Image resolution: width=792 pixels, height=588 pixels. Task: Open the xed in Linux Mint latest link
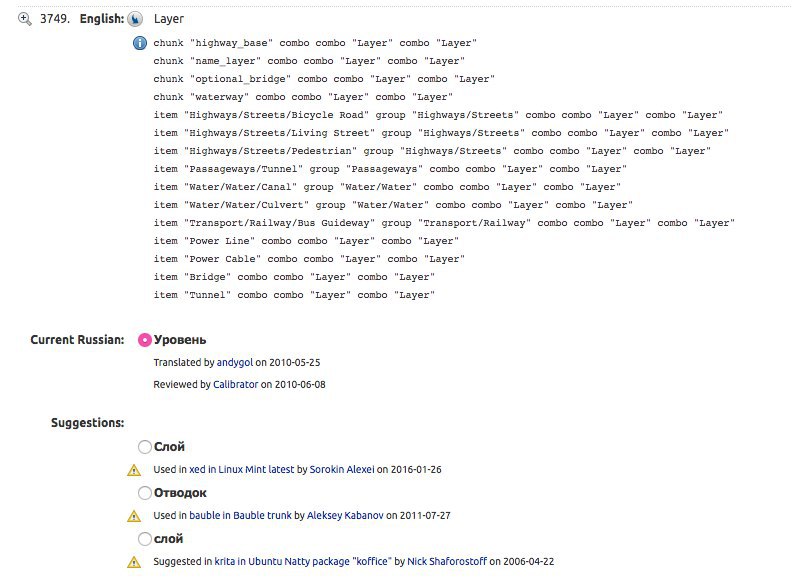point(241,469)
